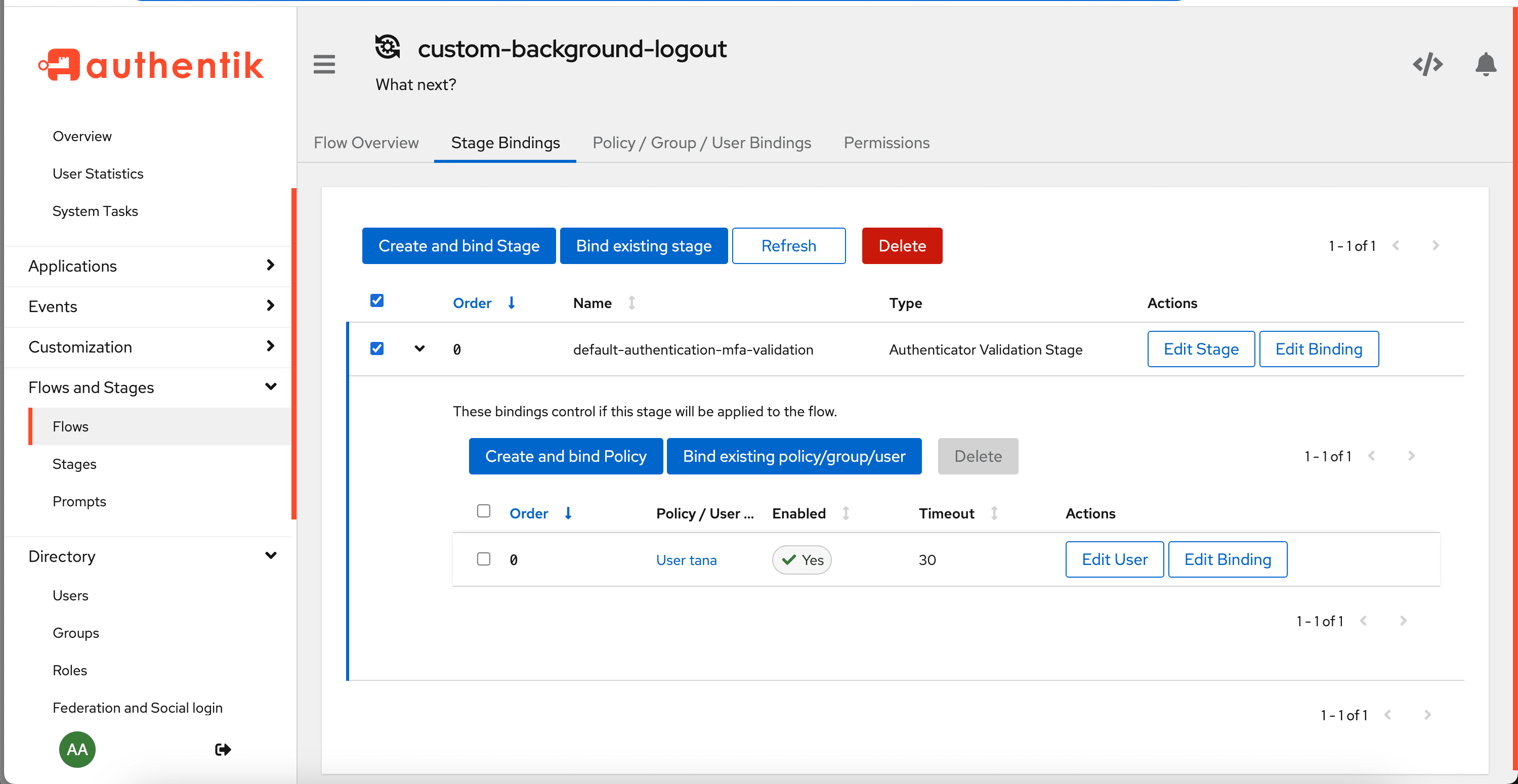This screenshot has height=784, width=1518.
Task: Click the hamburger sidebar toggle icon
Action: pos(324,64)
